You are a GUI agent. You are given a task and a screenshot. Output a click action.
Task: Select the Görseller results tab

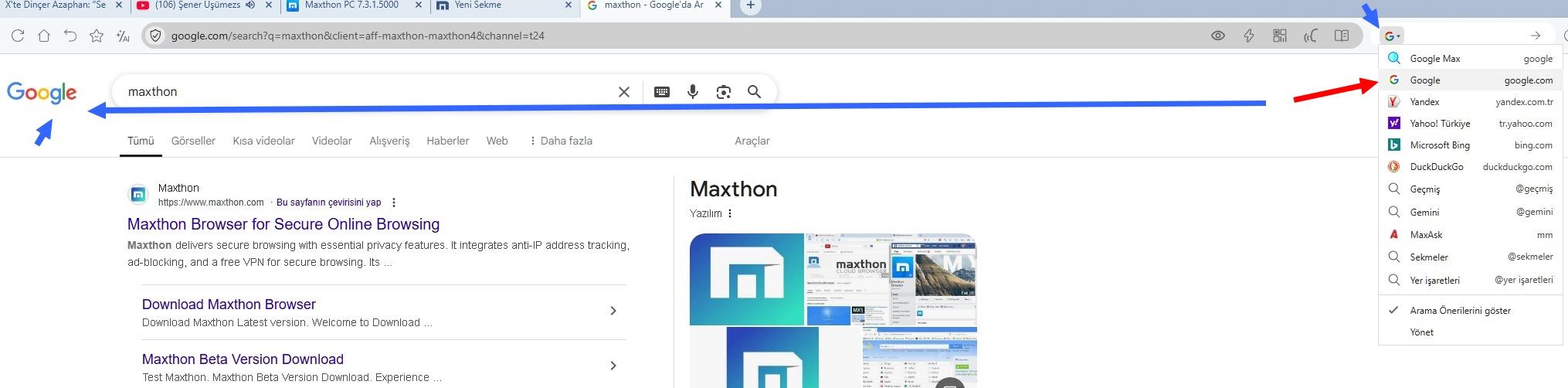coord(193,141)
